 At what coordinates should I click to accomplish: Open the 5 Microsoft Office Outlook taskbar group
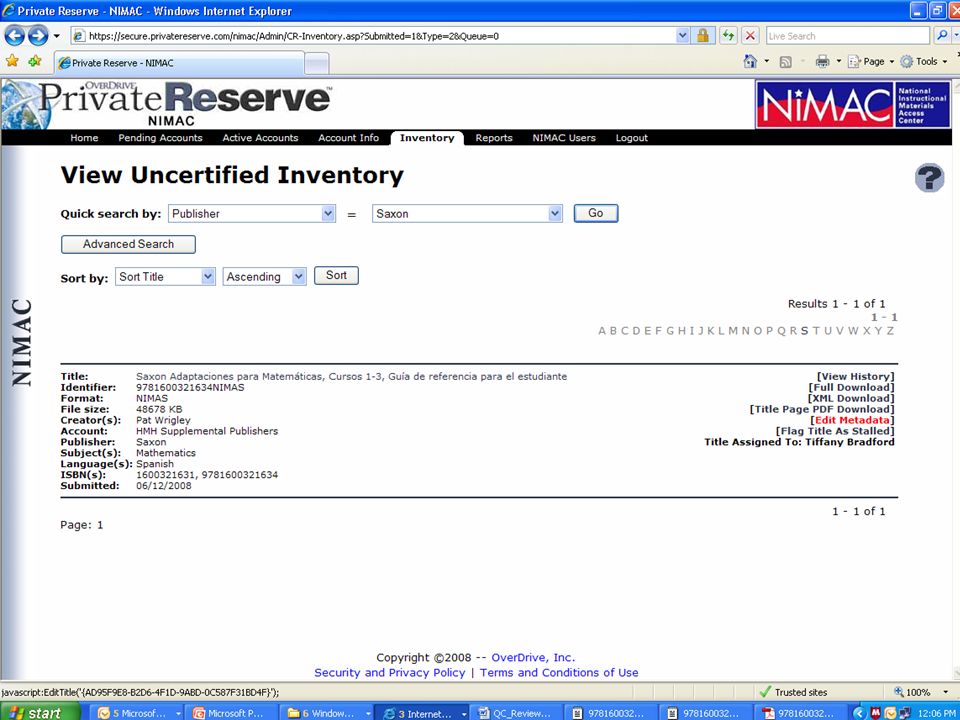(x=138, y=713)
